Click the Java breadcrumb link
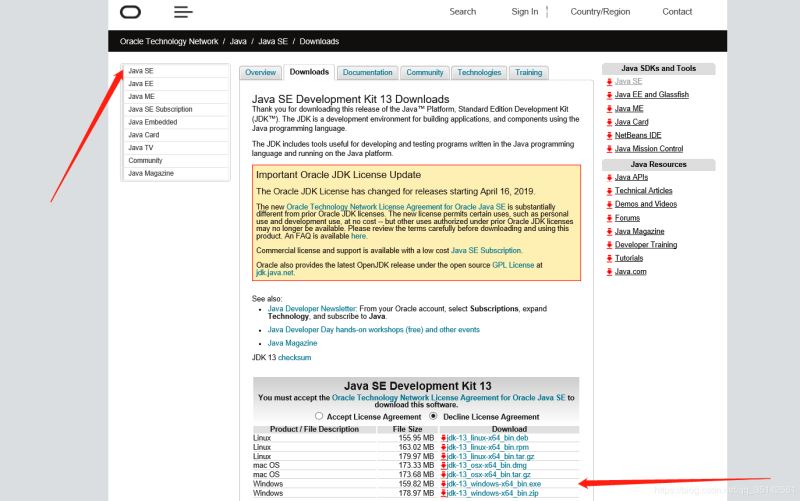The image size is (800, 501). [238, 41]
